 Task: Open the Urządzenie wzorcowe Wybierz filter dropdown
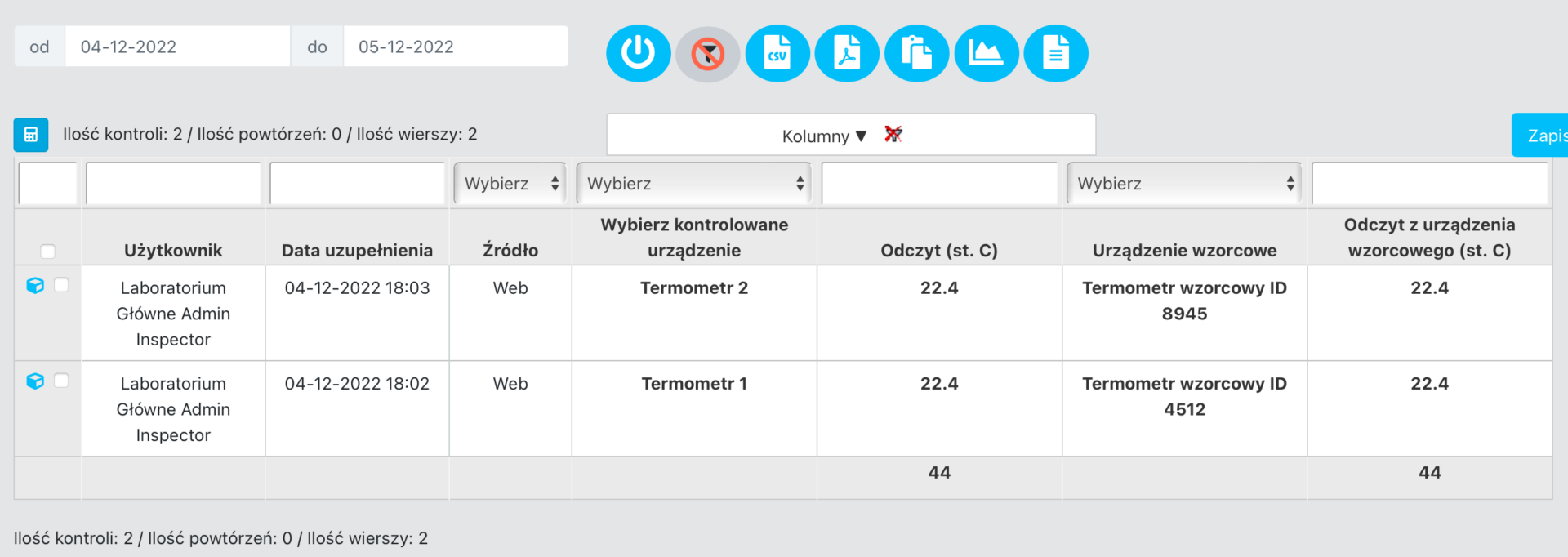click(x=1185, y=184)
